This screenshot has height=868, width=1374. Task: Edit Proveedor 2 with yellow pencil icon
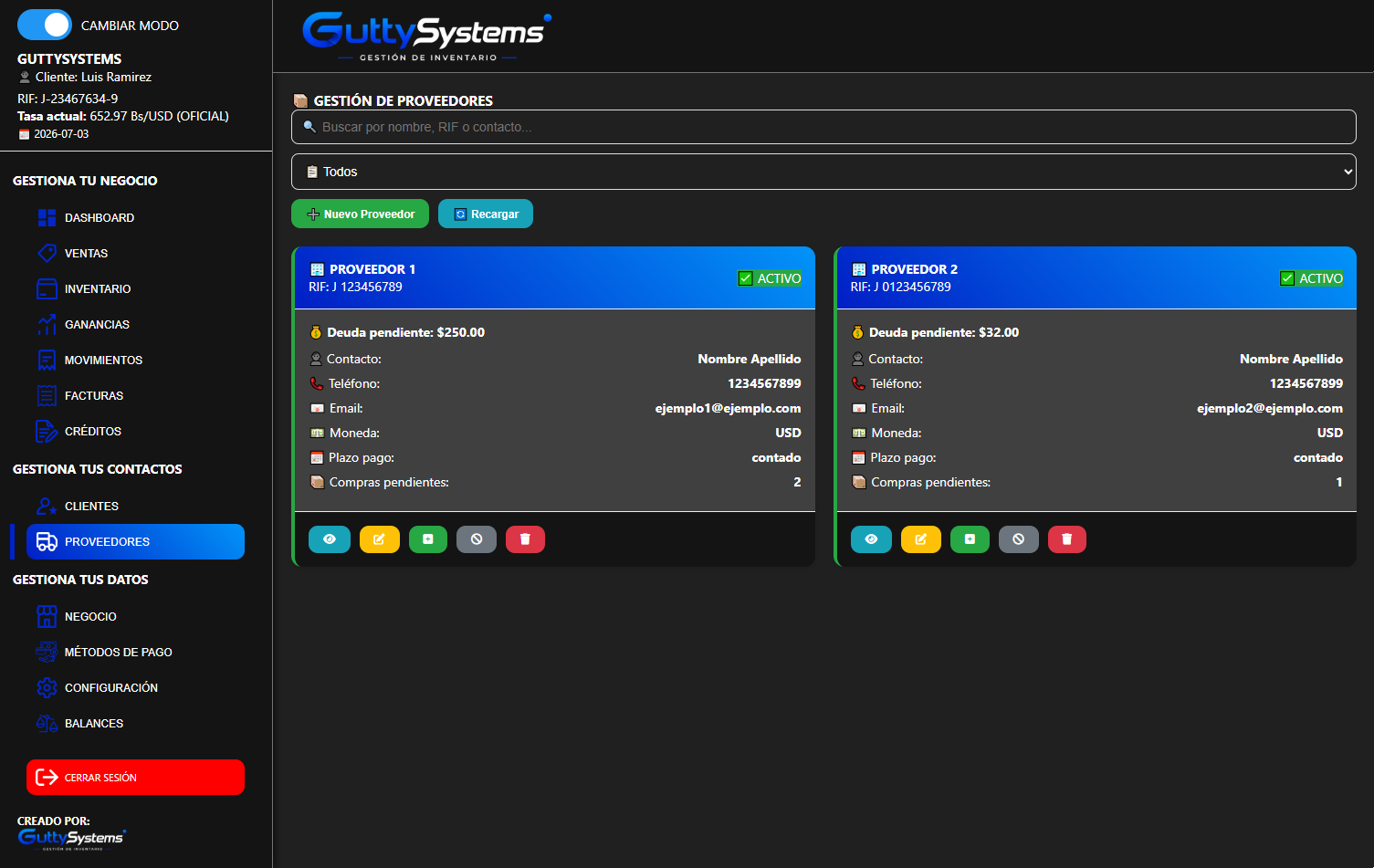(921, 539)
